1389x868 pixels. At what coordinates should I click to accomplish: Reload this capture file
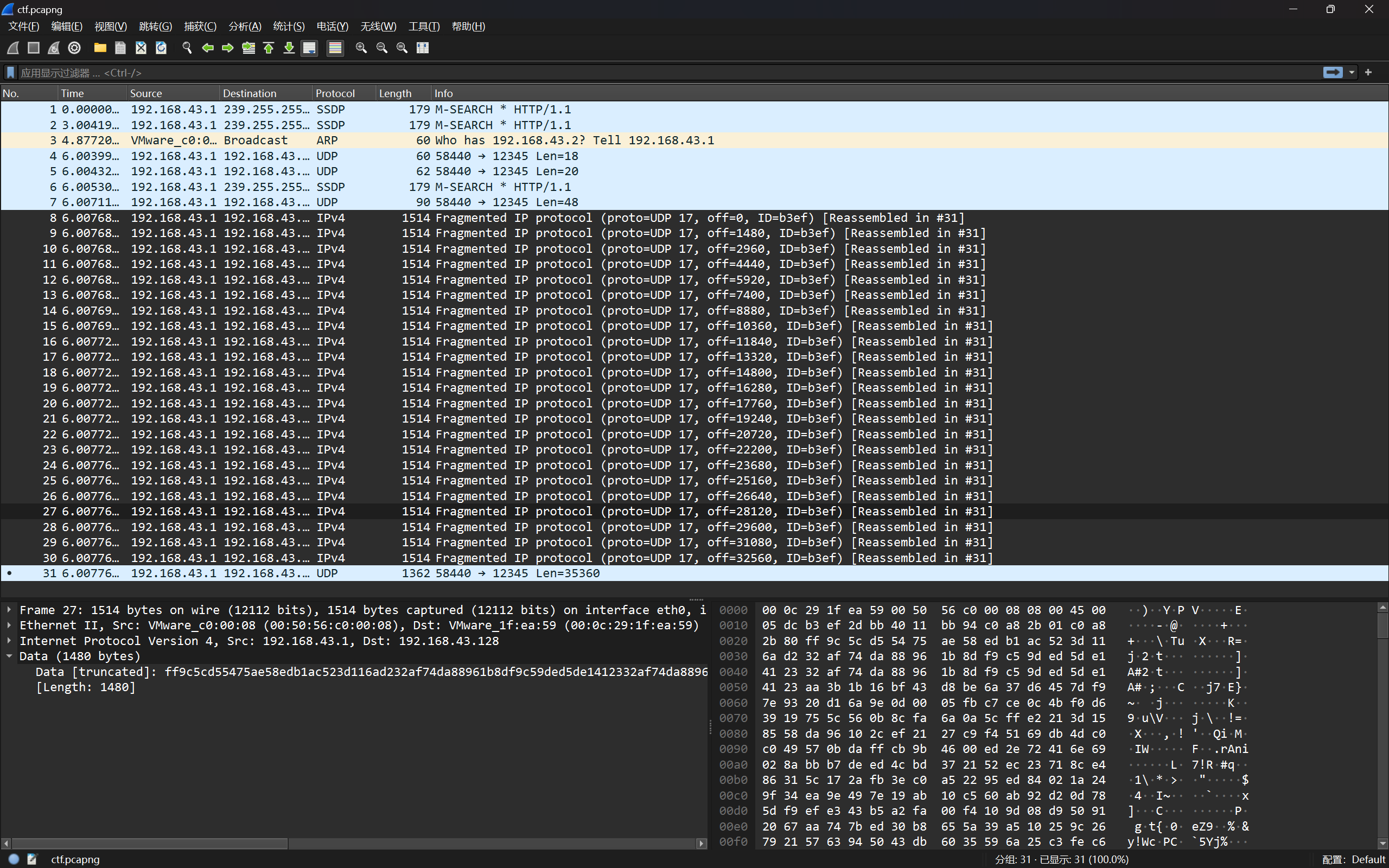[161, 48]
